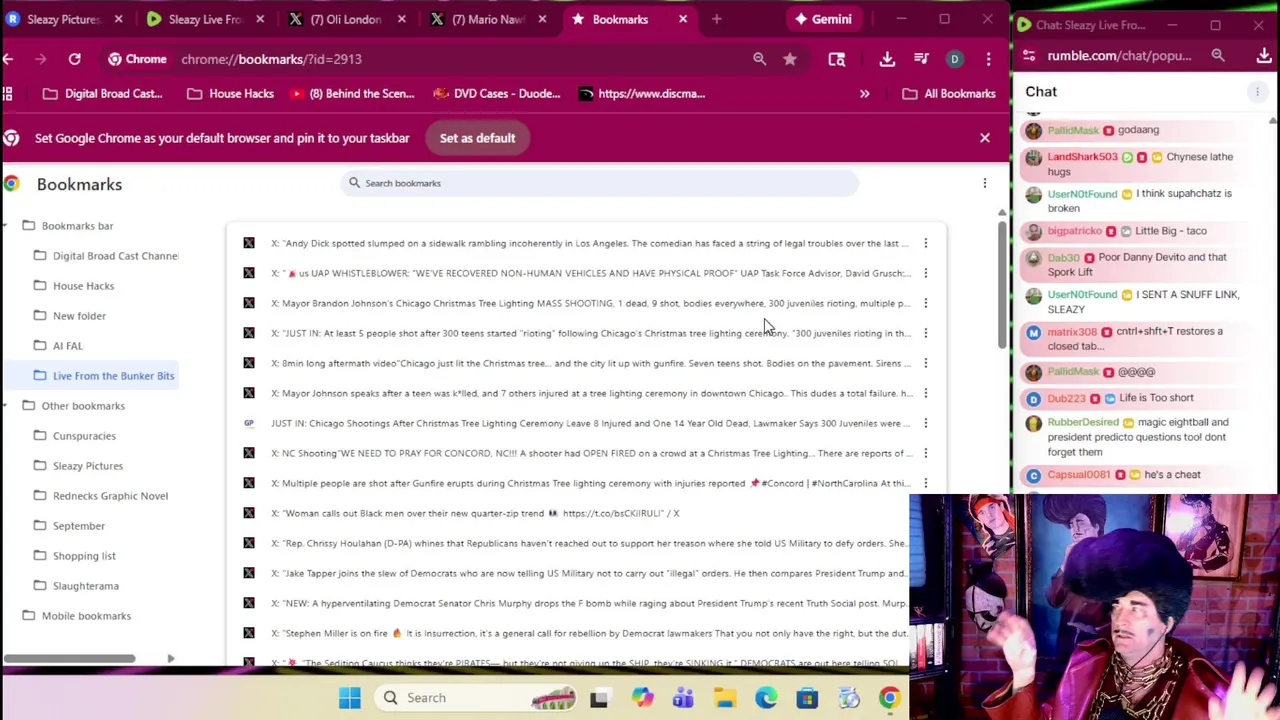Select the Rednecks Graphic Novel folder
The width and height of the screenshot is (1280, 720).
click(110, 496)
